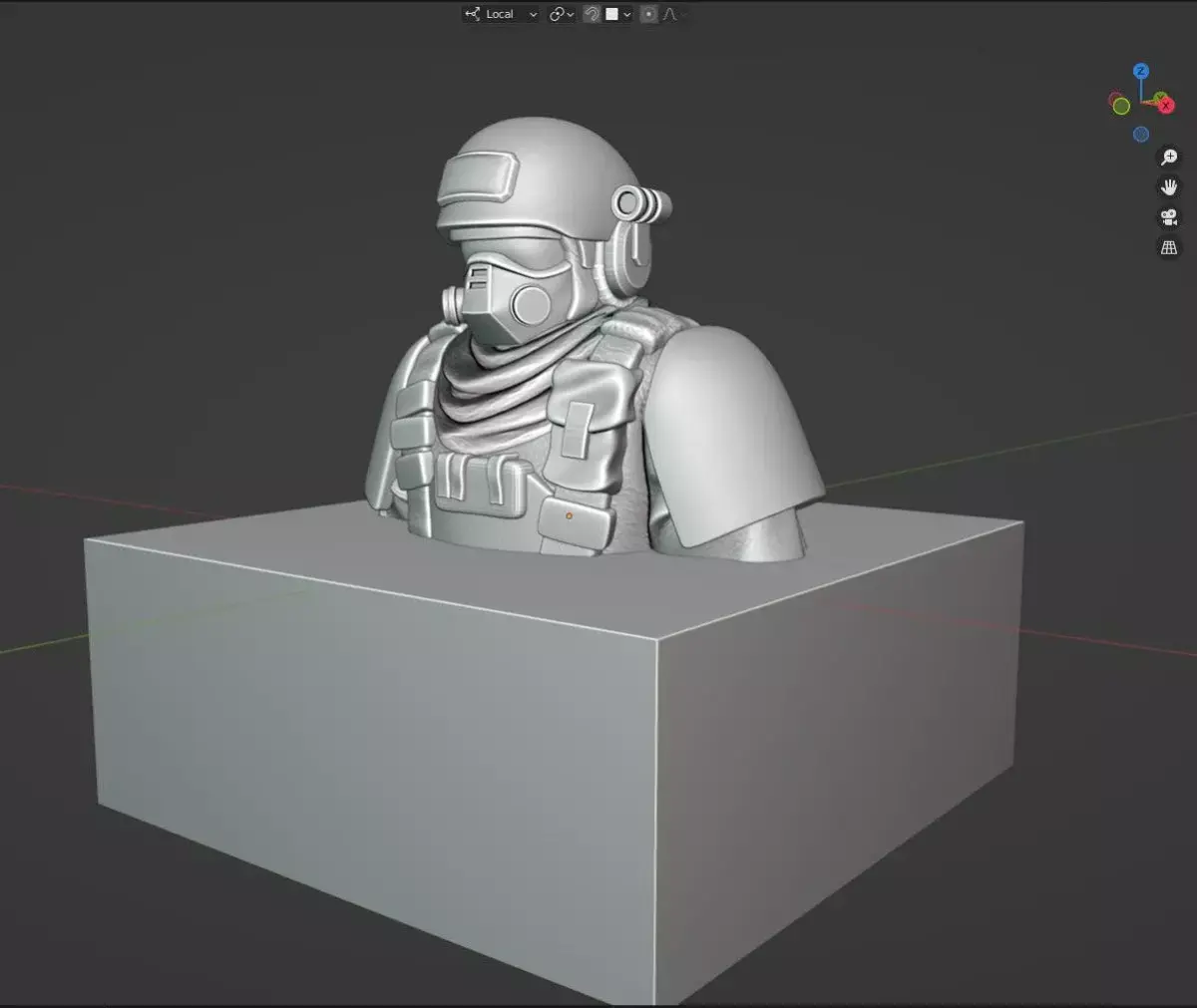The width and height of the screenshot is (1197, 1008).
Task: Click the red X axis handle on the gizmo
Action: 1166,106
